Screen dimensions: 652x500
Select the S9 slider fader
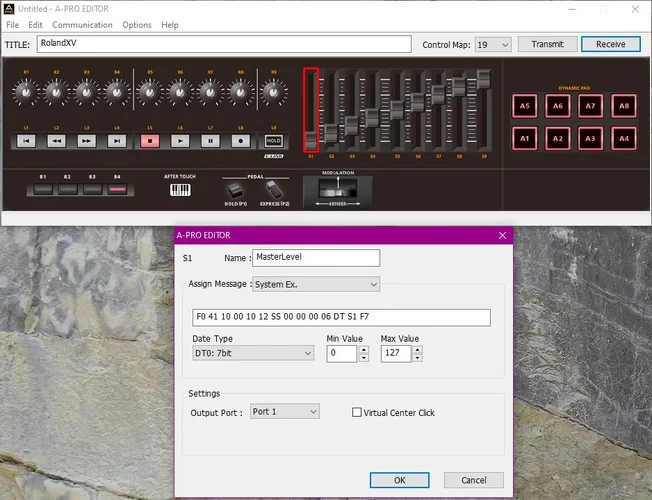pyautogui.click(x=484, y=79)
